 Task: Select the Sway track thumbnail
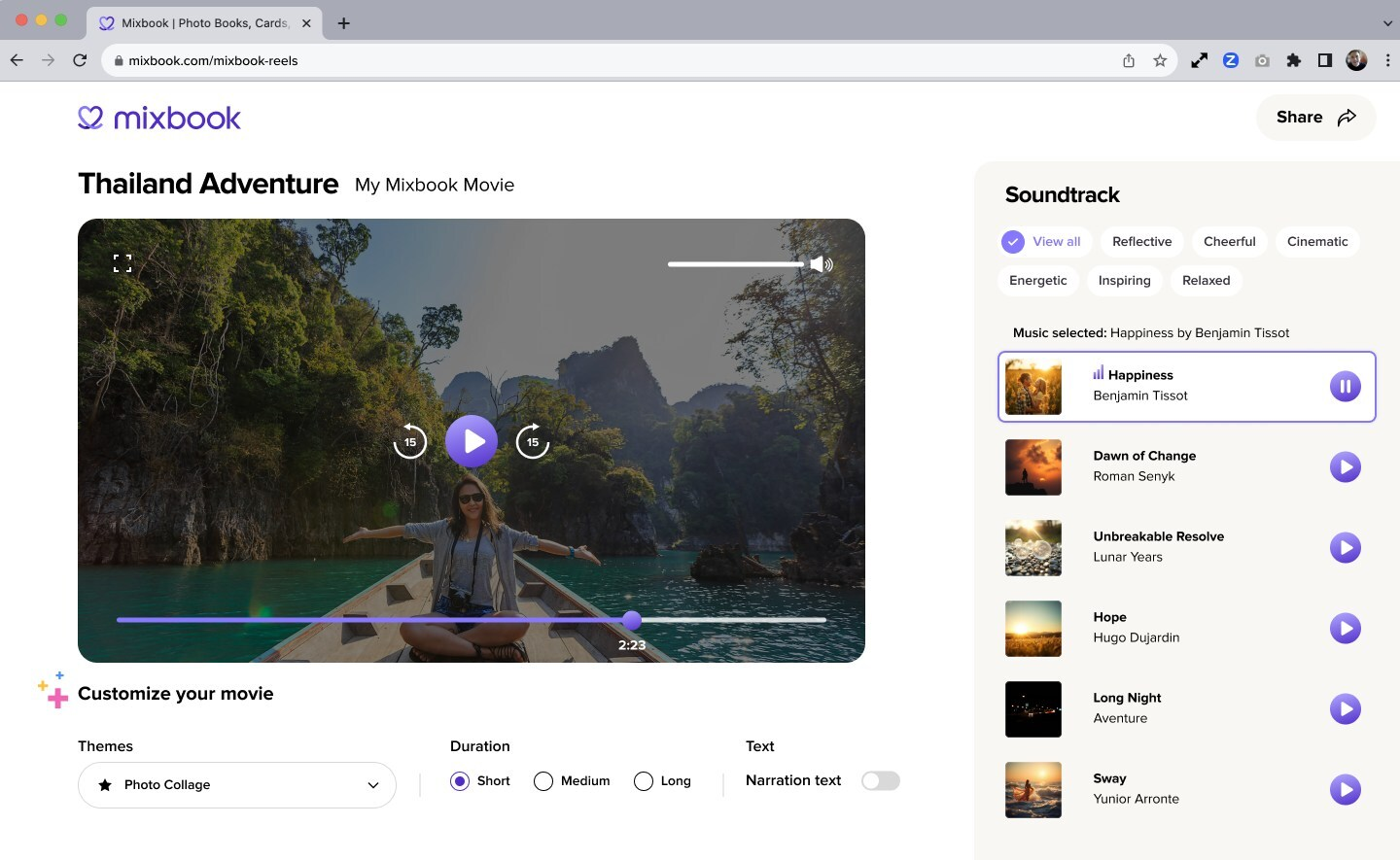pos(1032,789)
